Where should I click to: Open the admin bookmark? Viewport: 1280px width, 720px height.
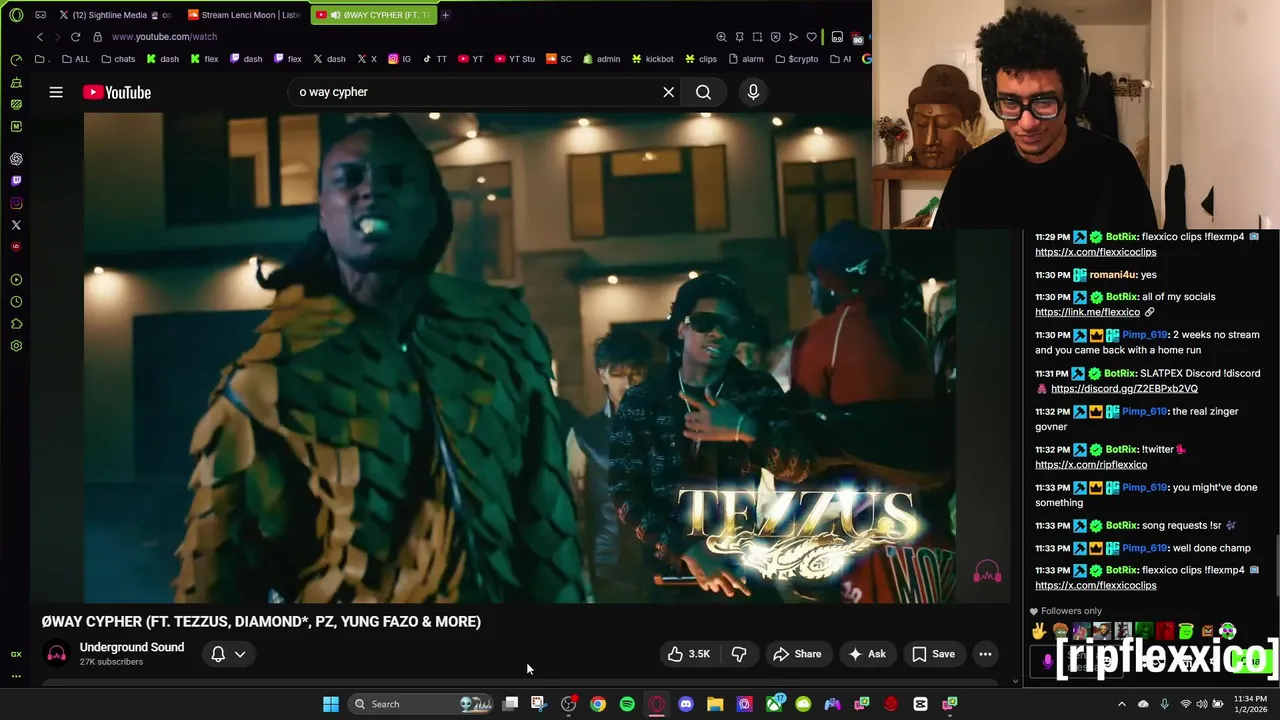(x=601, y=59)
